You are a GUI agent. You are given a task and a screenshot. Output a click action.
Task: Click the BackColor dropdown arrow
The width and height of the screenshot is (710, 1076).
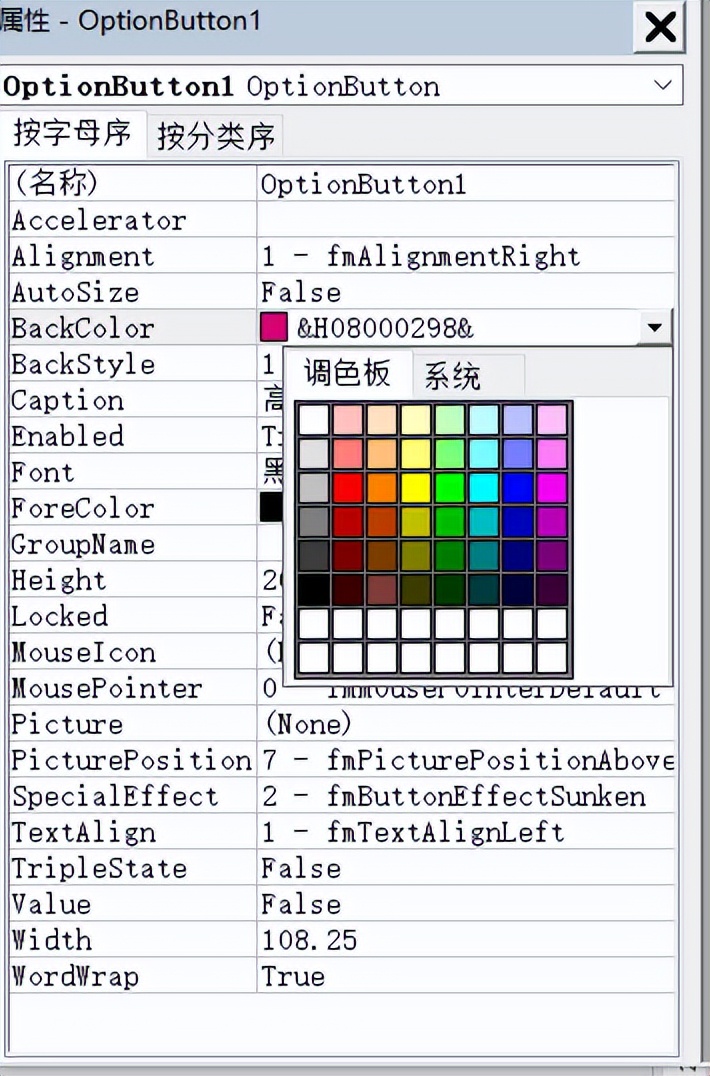[x=654, y=327]
